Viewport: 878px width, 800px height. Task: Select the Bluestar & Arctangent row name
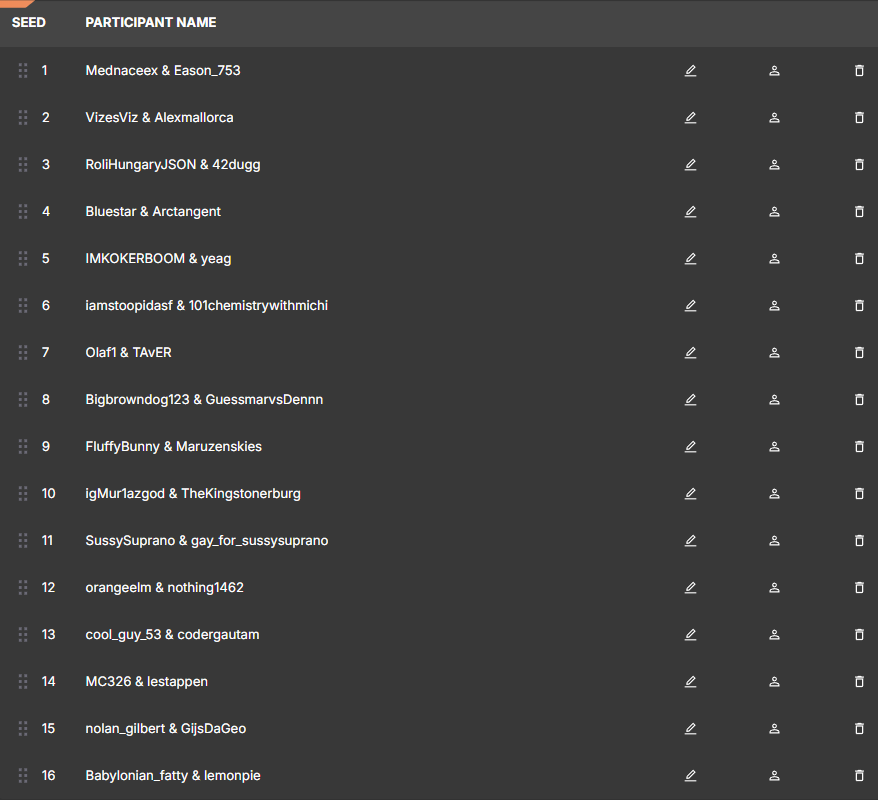(x=153, y=212)
